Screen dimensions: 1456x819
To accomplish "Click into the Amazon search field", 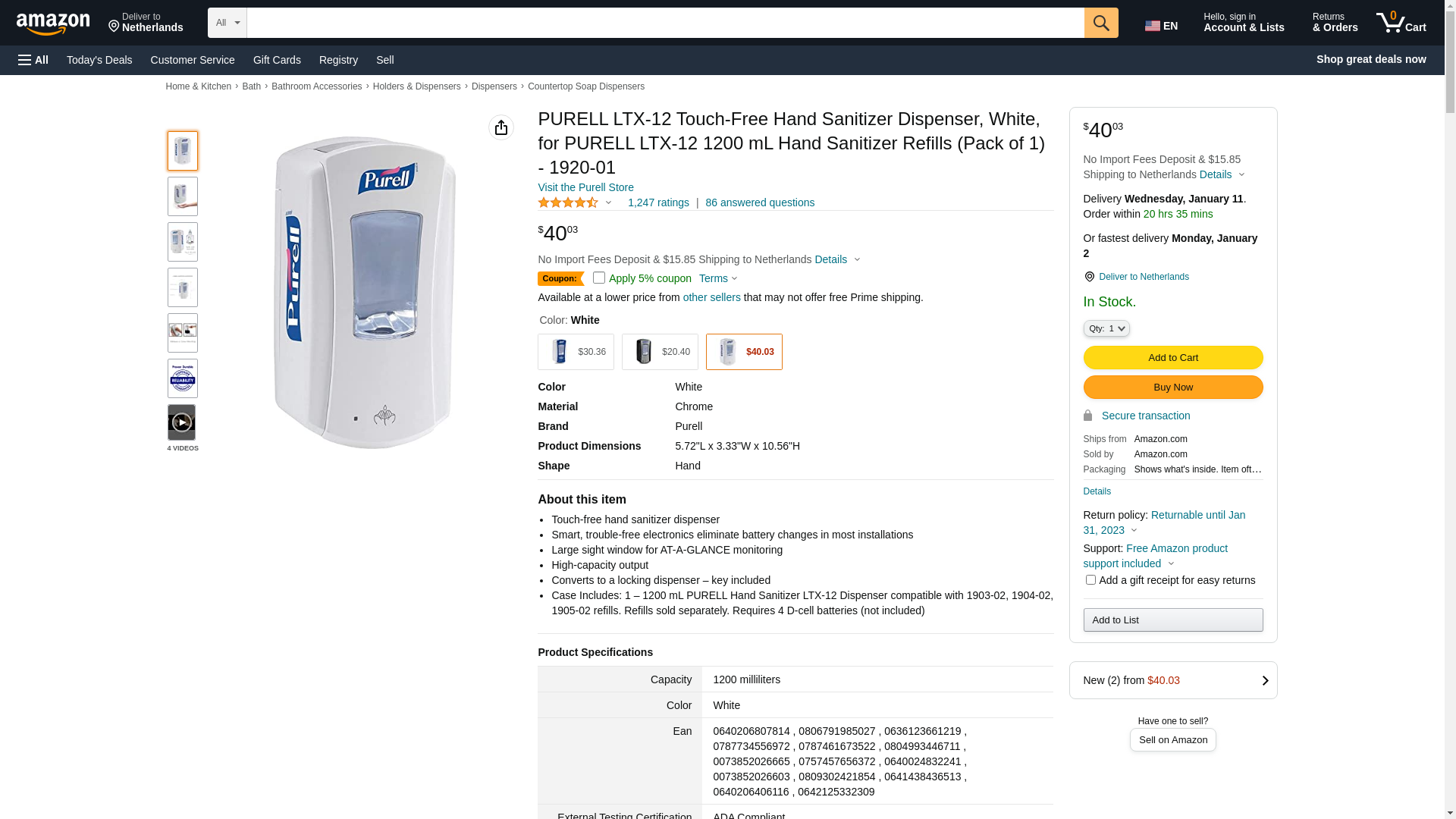I will [x=665, y=23].
